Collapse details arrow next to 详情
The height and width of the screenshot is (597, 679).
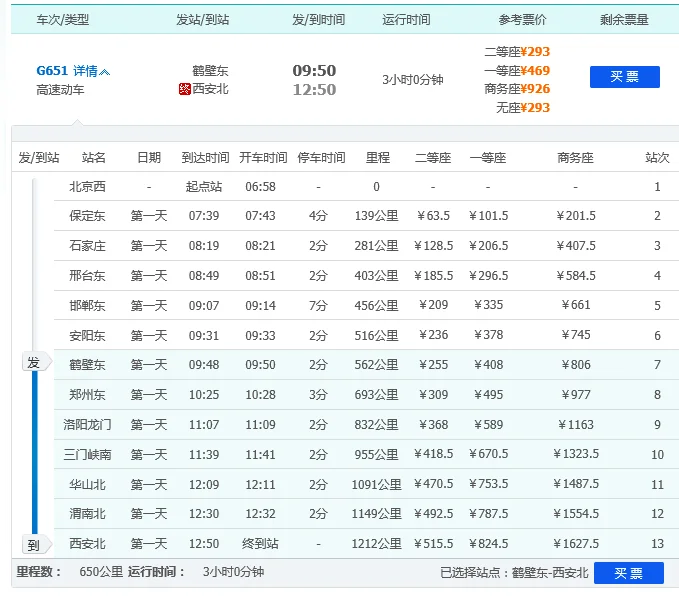105,72
